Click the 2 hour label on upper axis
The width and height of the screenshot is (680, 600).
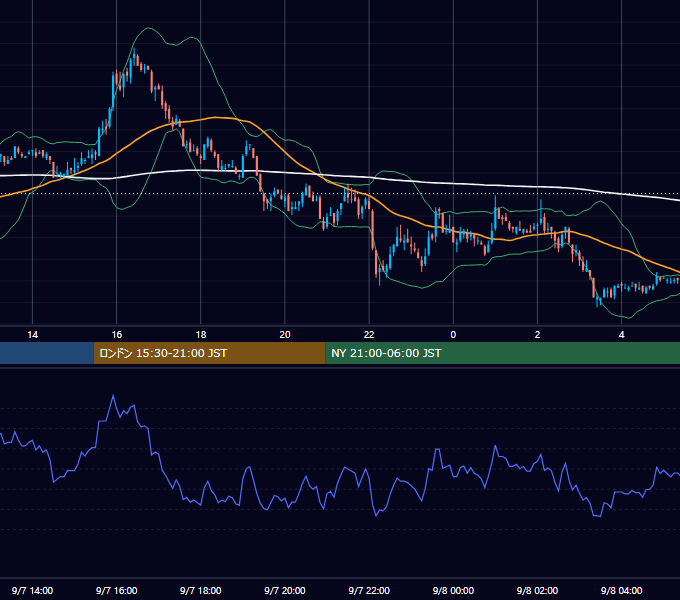(537, 335)
